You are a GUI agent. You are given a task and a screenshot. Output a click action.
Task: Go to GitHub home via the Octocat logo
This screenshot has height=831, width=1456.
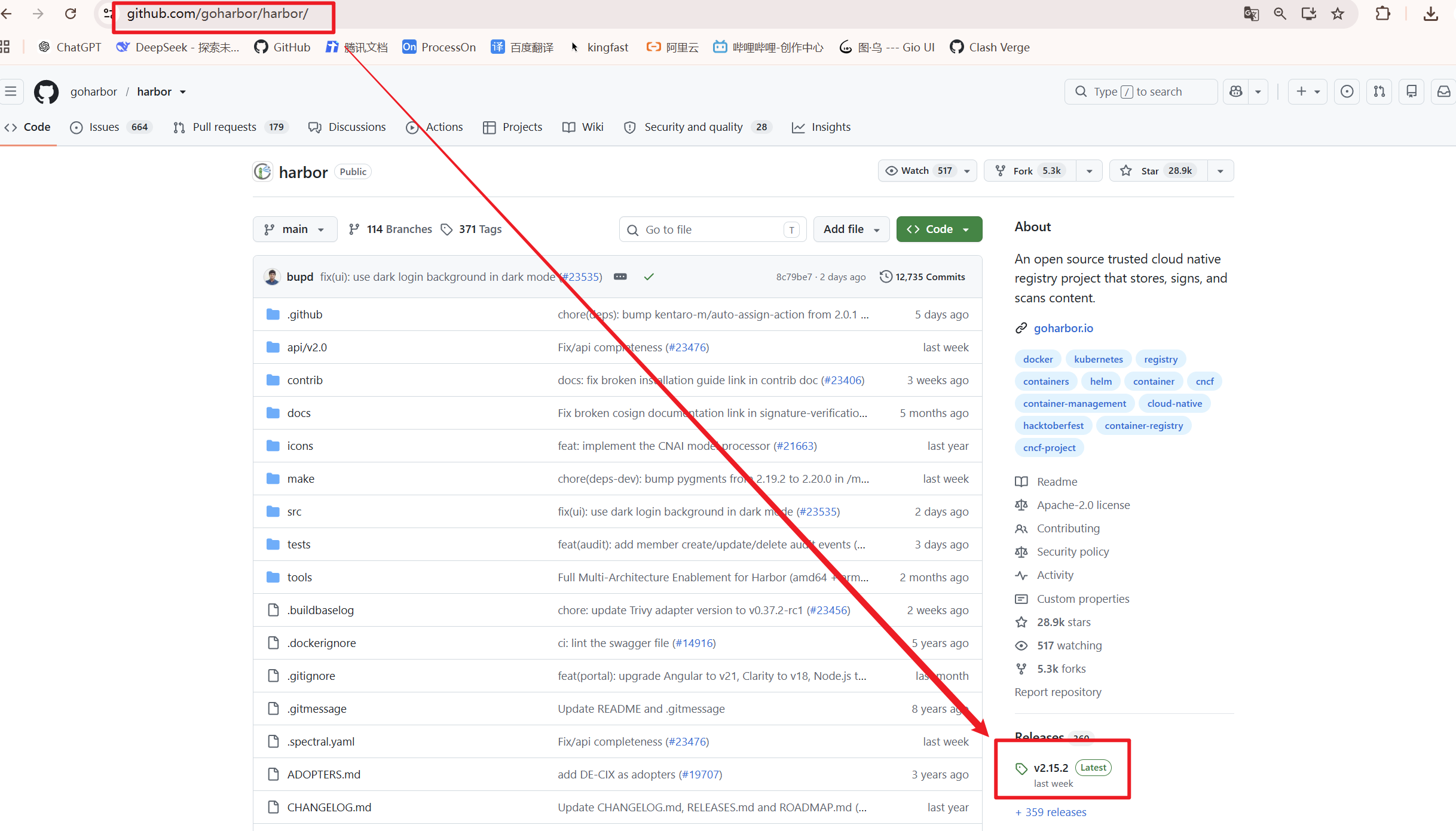click(x=46, y=92)
